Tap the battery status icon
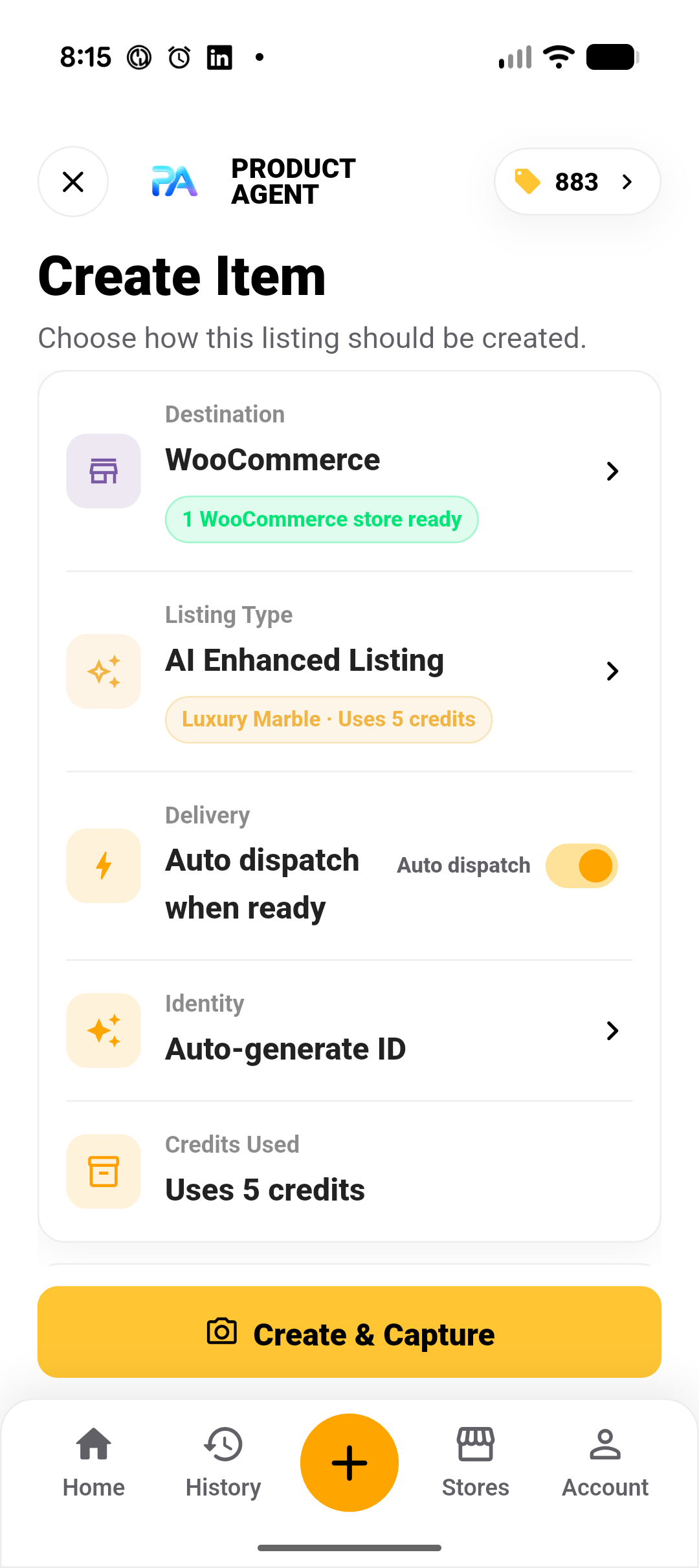 [x=612, y=57]
